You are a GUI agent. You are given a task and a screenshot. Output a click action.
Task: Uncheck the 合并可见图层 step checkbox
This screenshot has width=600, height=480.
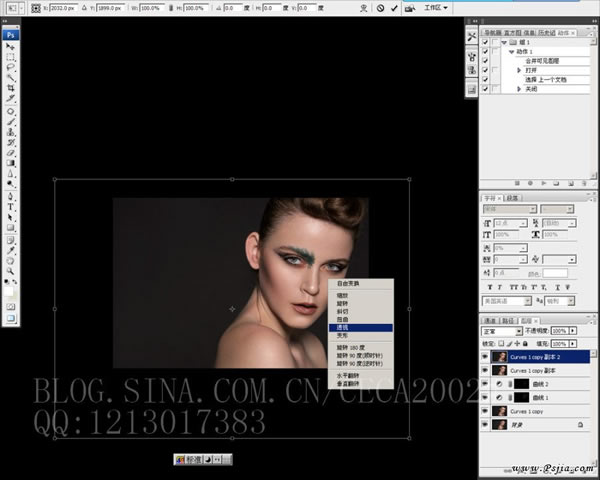pos(485,61)
